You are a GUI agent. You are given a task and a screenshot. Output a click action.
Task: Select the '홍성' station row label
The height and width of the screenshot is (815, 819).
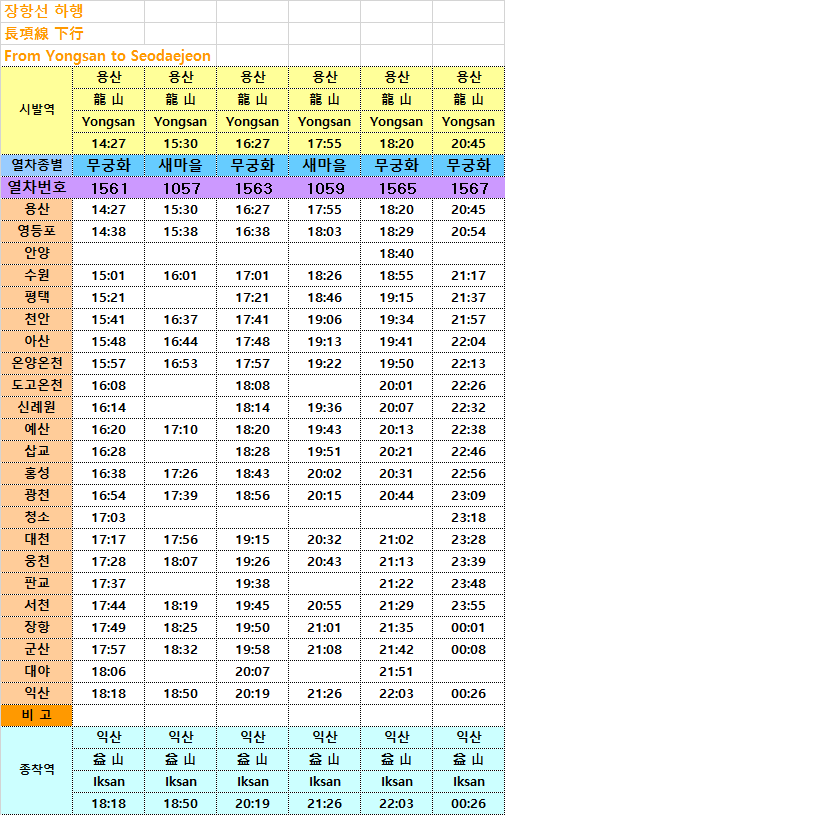tap(37, 473)
